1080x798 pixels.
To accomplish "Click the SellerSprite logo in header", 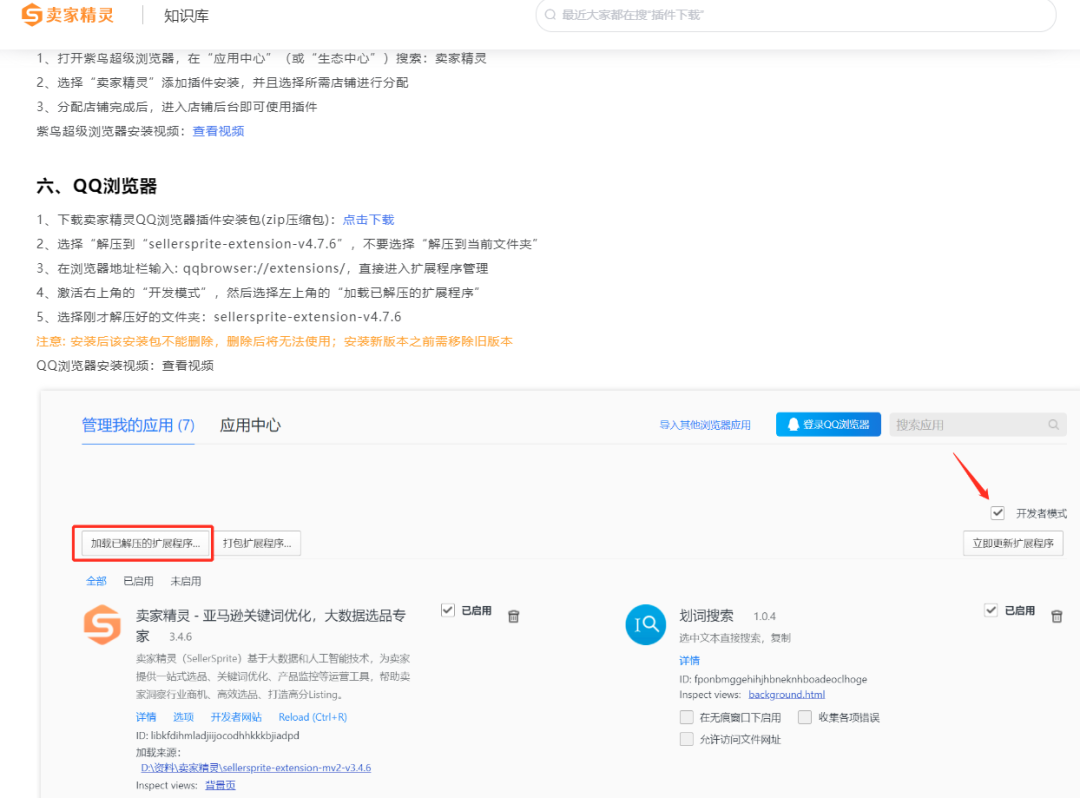I will (x=68, y=14).
